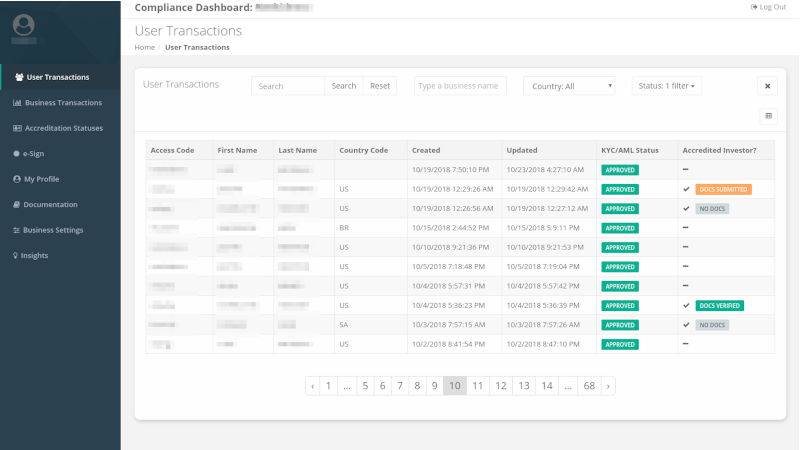Open the Country: All dropdown
The width and height of the screenshot is (800, 450).
[569, 86]
